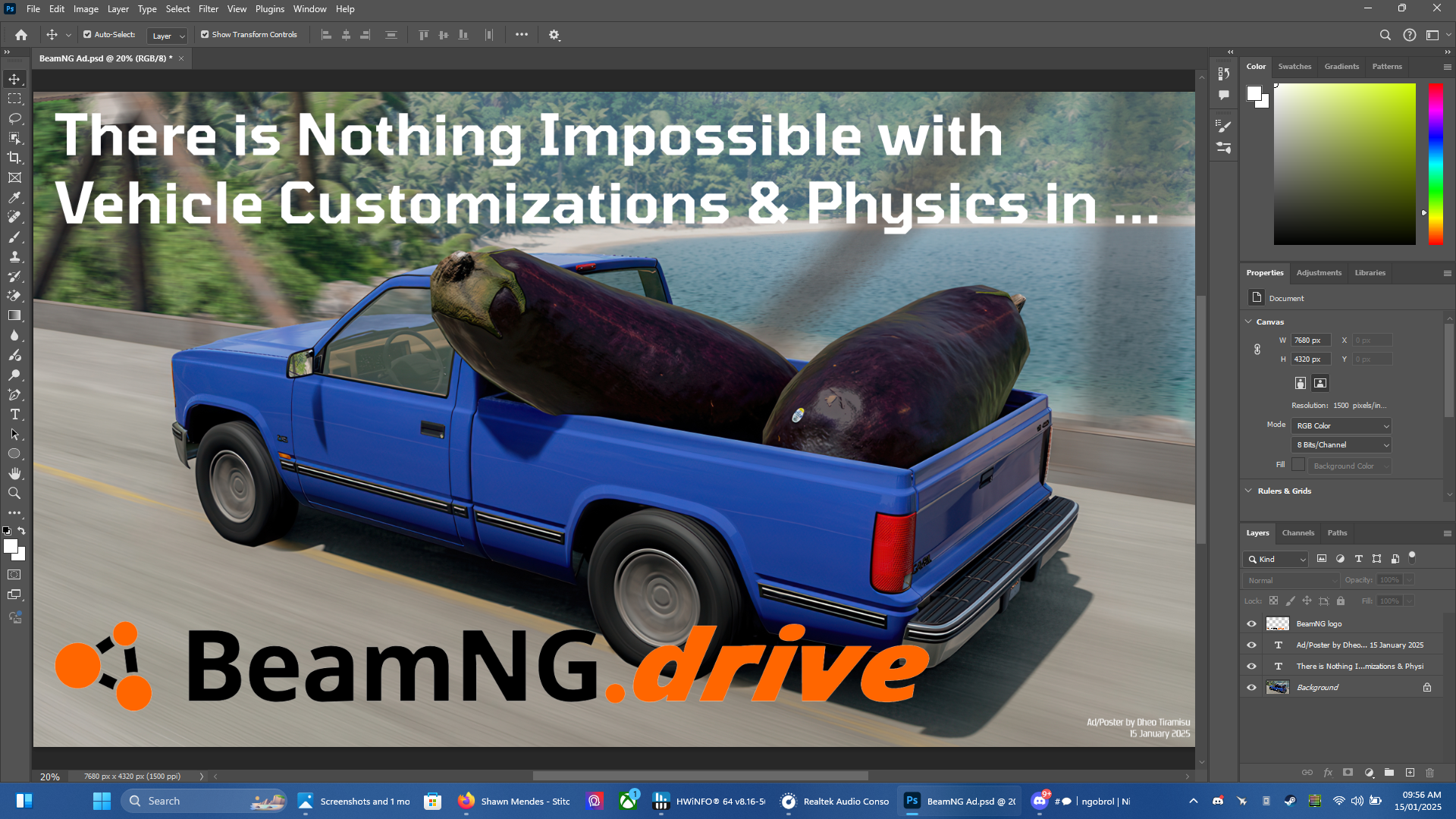The image size is (1456, 819).
Task: Switch to the Adjustments tab
Action: 1319,273
